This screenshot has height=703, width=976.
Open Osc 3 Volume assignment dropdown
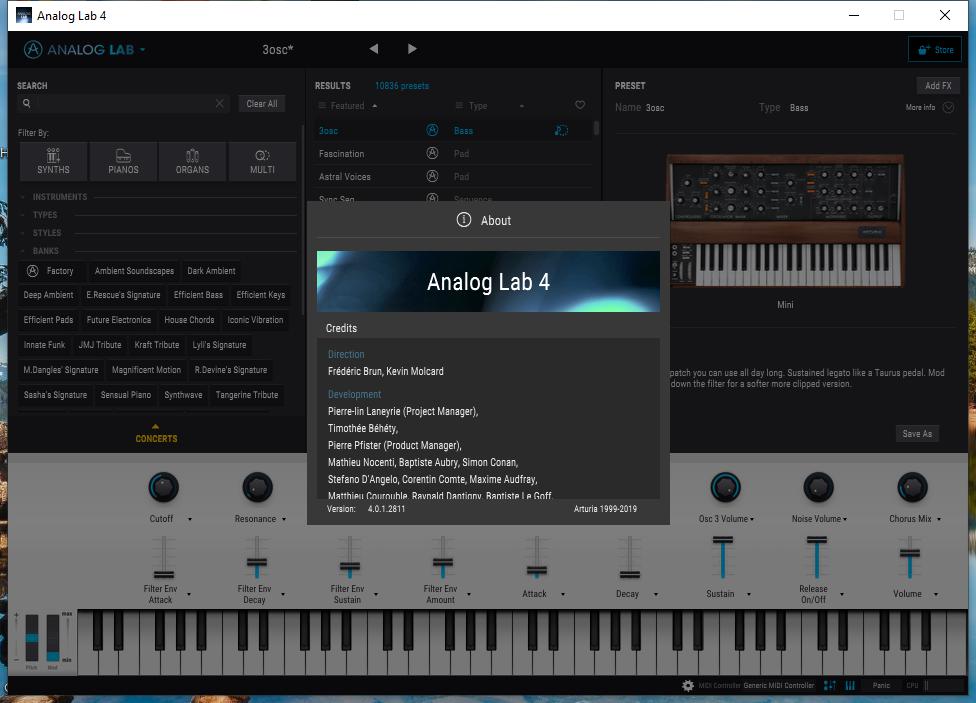click(x=752, y=519)
